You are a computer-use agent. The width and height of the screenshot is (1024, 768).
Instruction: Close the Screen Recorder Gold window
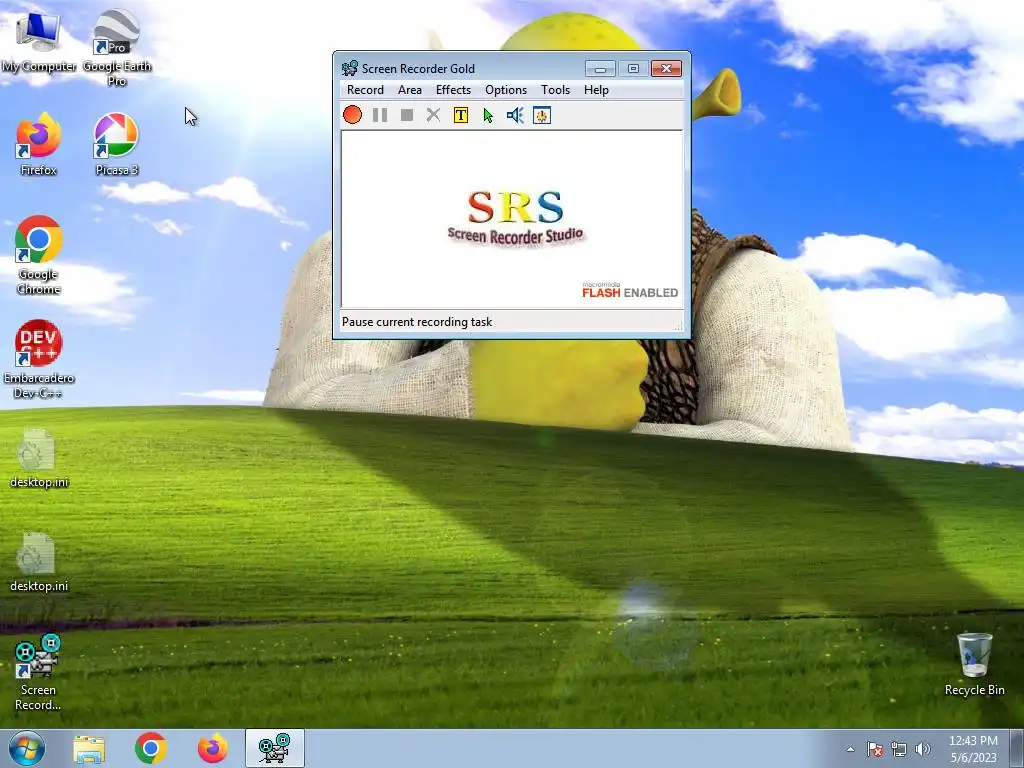(666, 69)
